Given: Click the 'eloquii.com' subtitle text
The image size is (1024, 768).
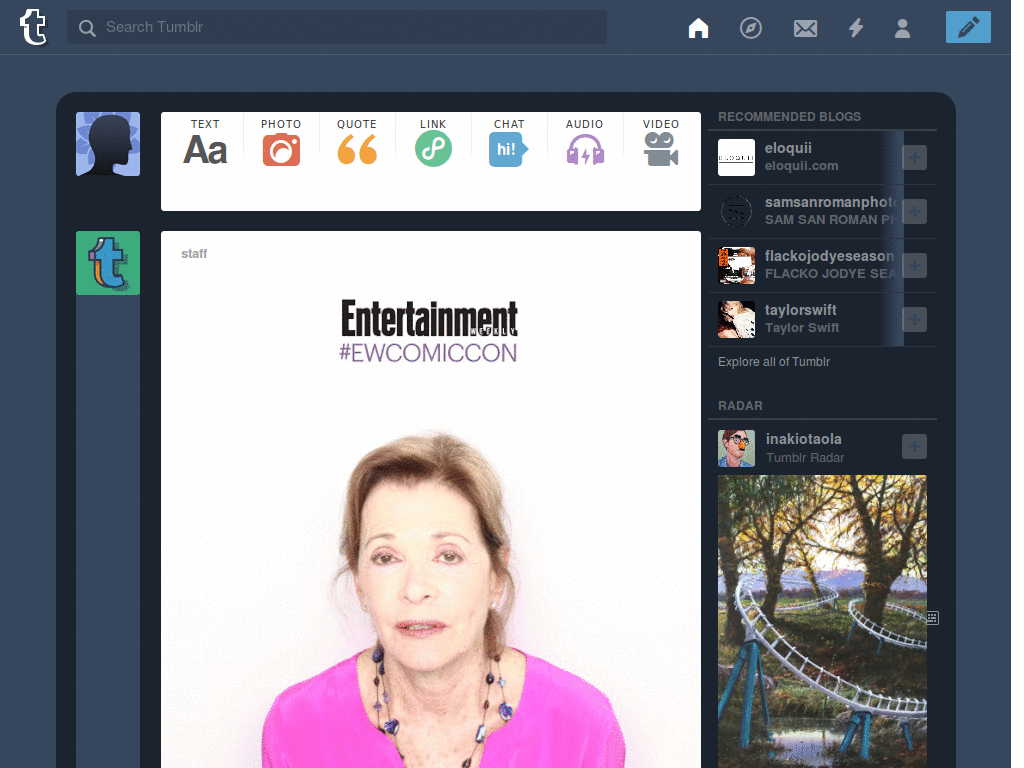Looking at the screenshot, I should [x=801, y=166].
